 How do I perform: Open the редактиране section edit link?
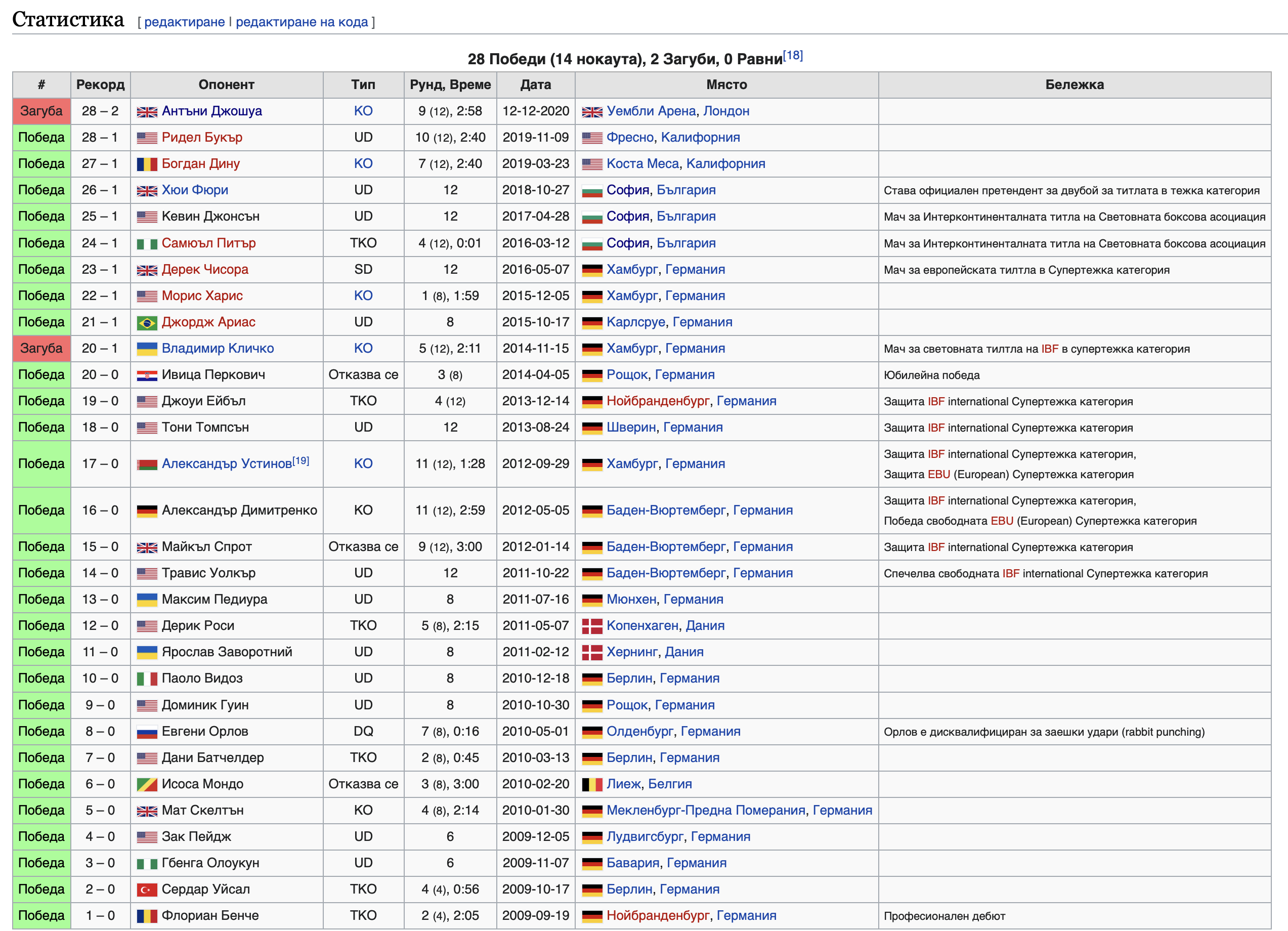tap(185, 22)
